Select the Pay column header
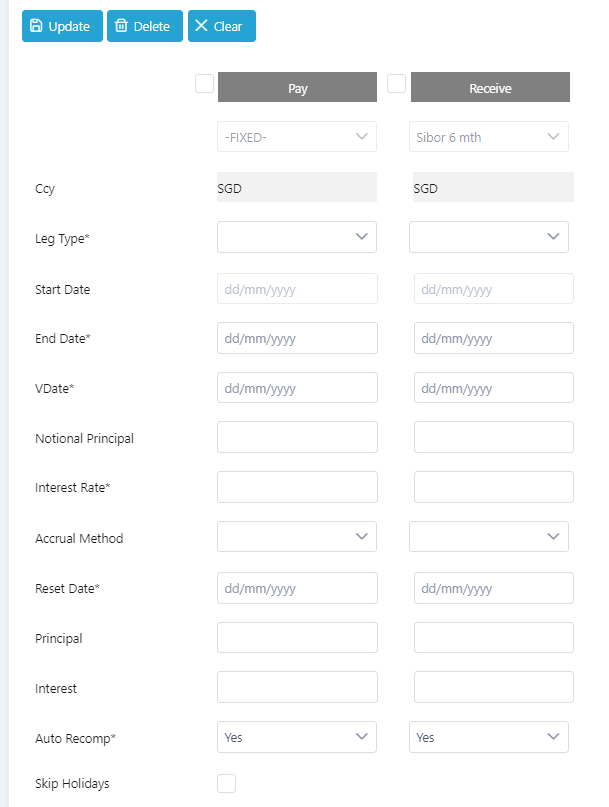 (x=298, y=87)
